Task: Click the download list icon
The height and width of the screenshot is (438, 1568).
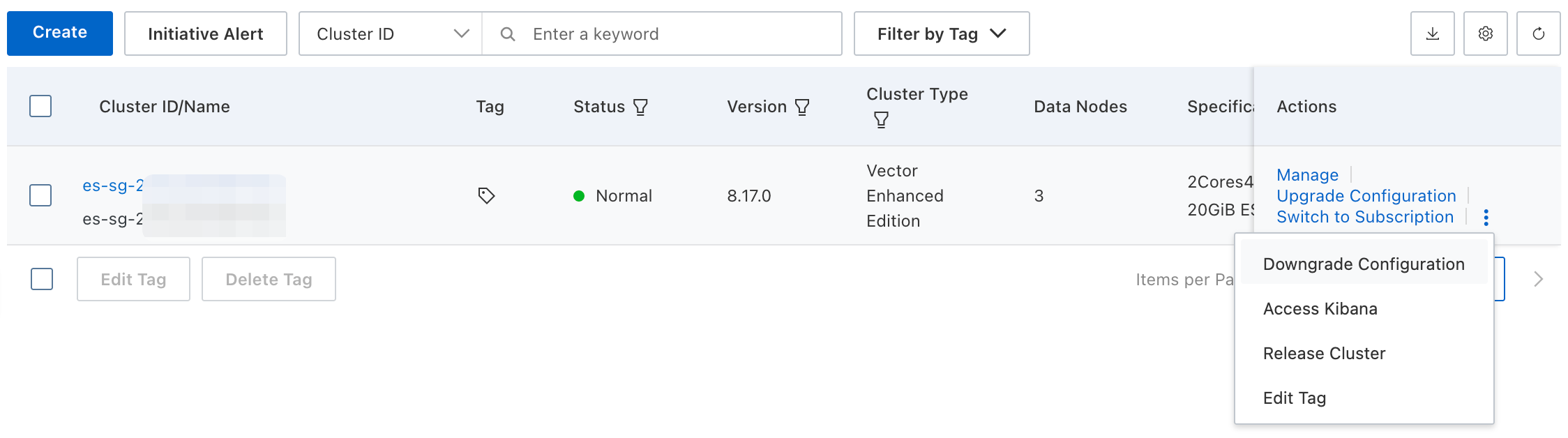Action: (x=1432, y=33)
